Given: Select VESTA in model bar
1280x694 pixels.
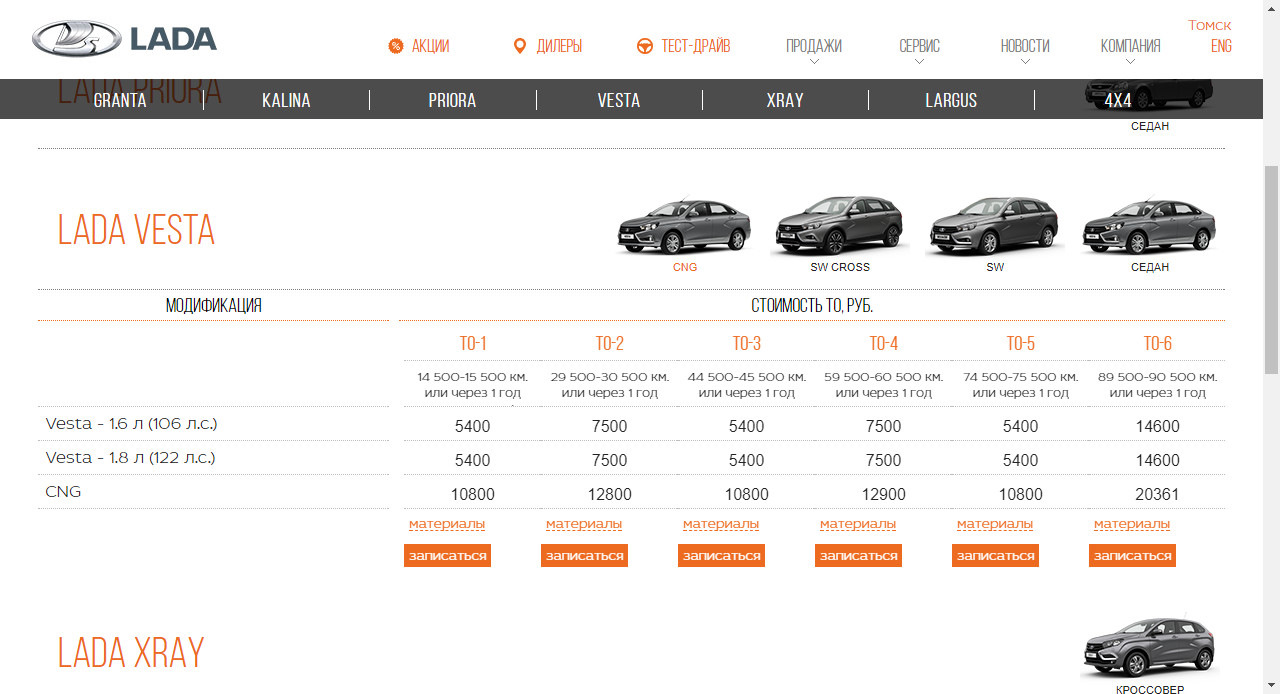Looking at the screenshot, I should pos(619,100).
